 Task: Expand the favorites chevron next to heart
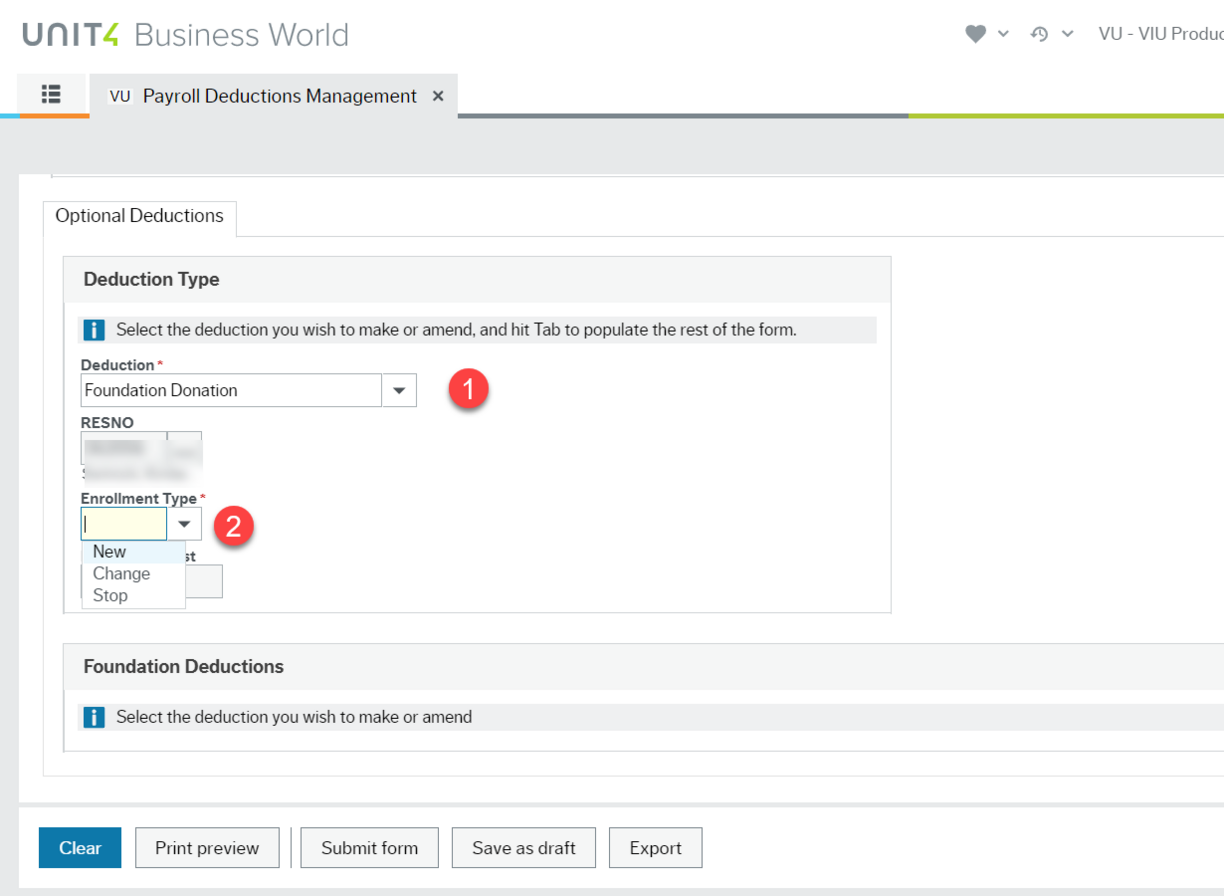click(1004, 34)
